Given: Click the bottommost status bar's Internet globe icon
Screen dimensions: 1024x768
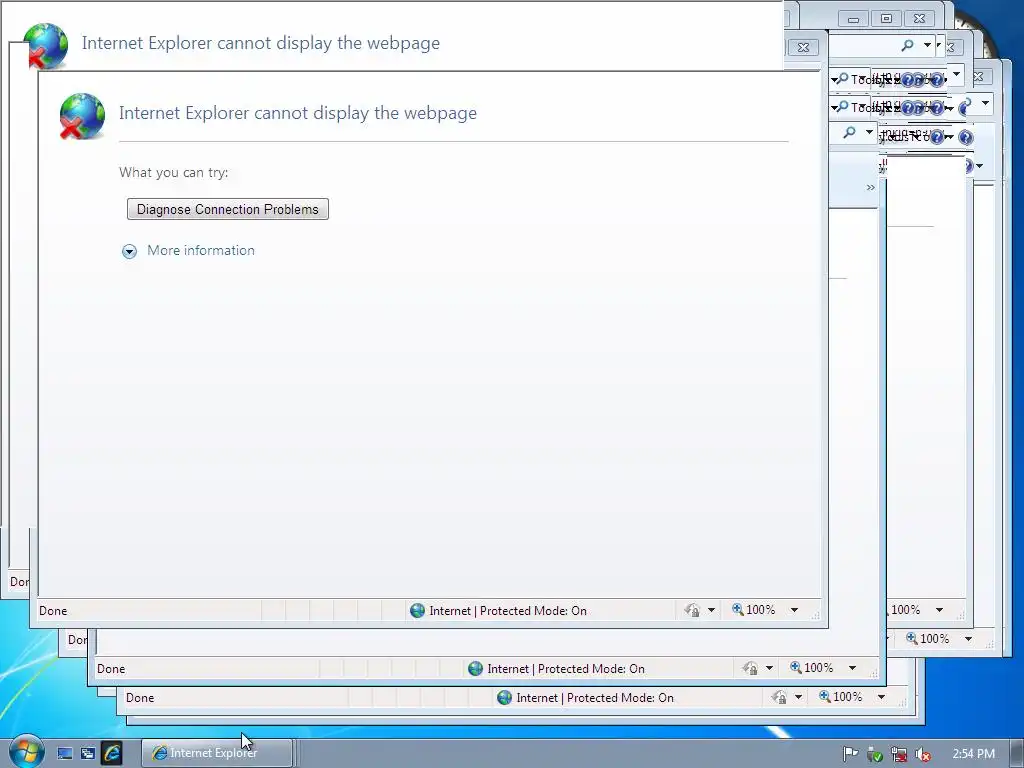Looking at the screenshot, I should [x=504, y=697].
